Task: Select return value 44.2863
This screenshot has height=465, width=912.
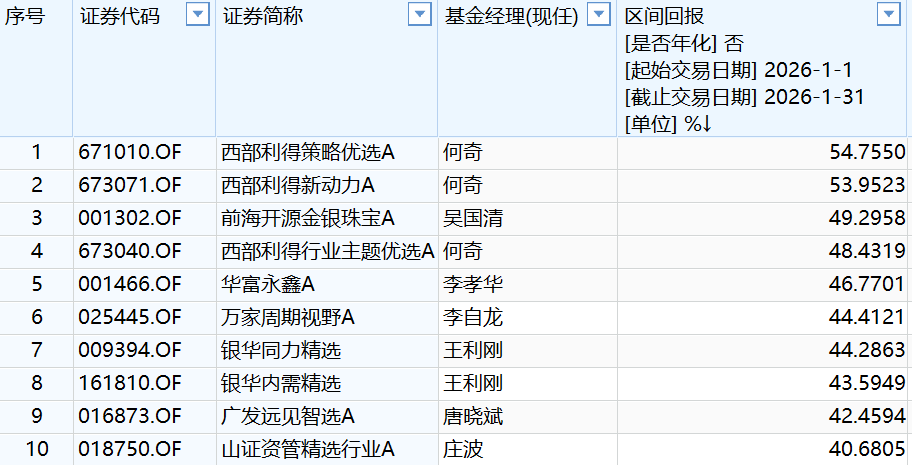Action: pyautogui.click(x=867, y=350)
